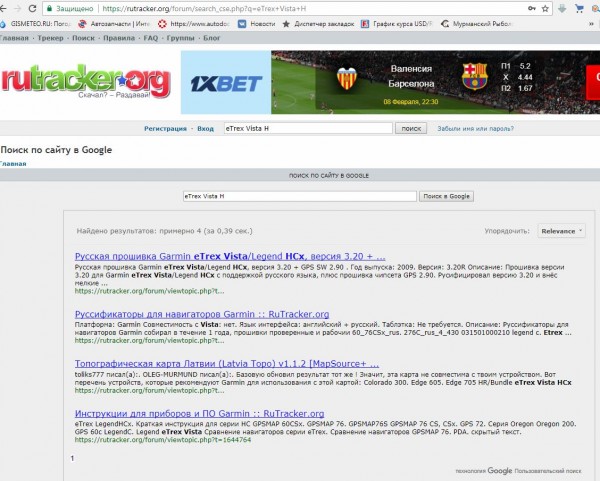Viewport: 600px width, 481px height.
Task: Open Русская прошивка Garmin eTrex Vista result
Action: (230, 256)
